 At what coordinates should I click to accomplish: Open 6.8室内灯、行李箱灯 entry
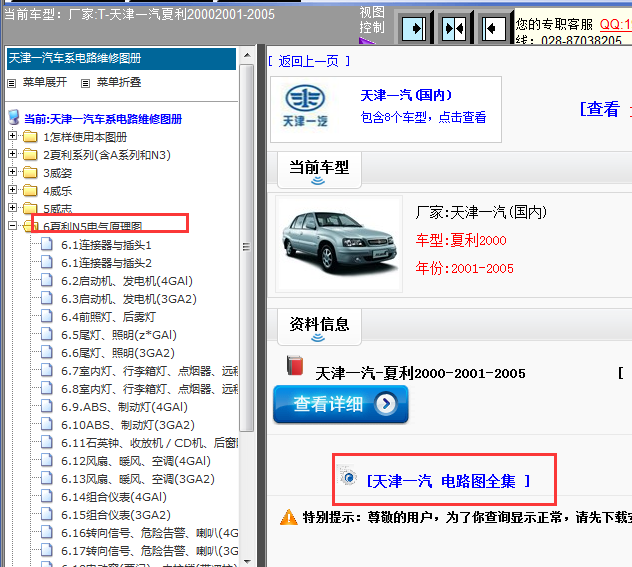click(x=150, y=389)
